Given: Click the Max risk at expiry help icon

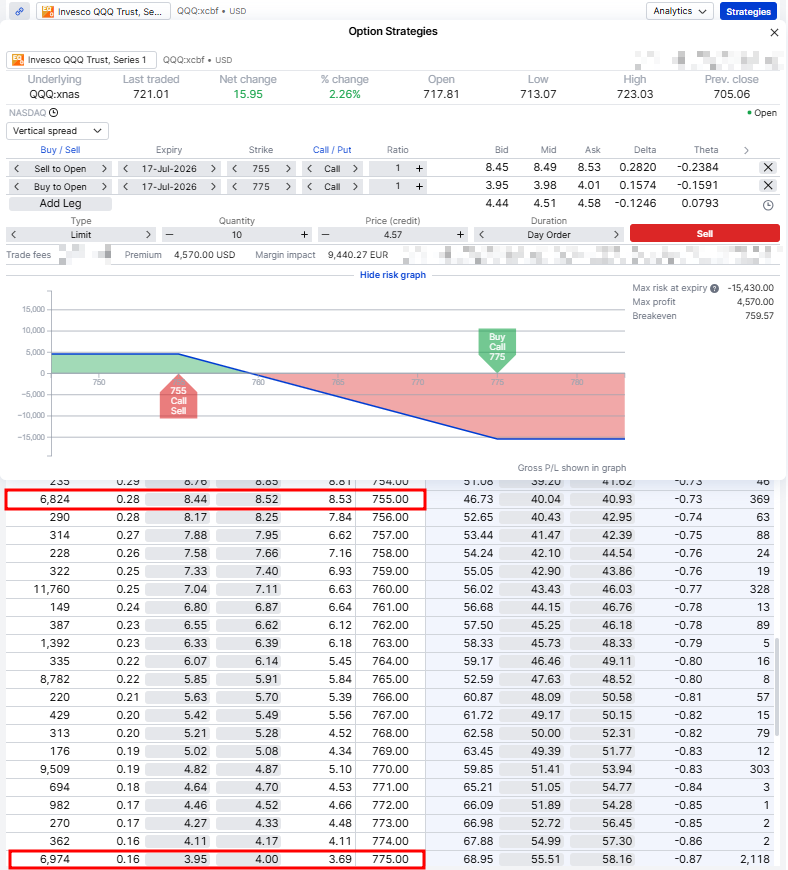Looking at the screenshot, I should tap(715, 289).
